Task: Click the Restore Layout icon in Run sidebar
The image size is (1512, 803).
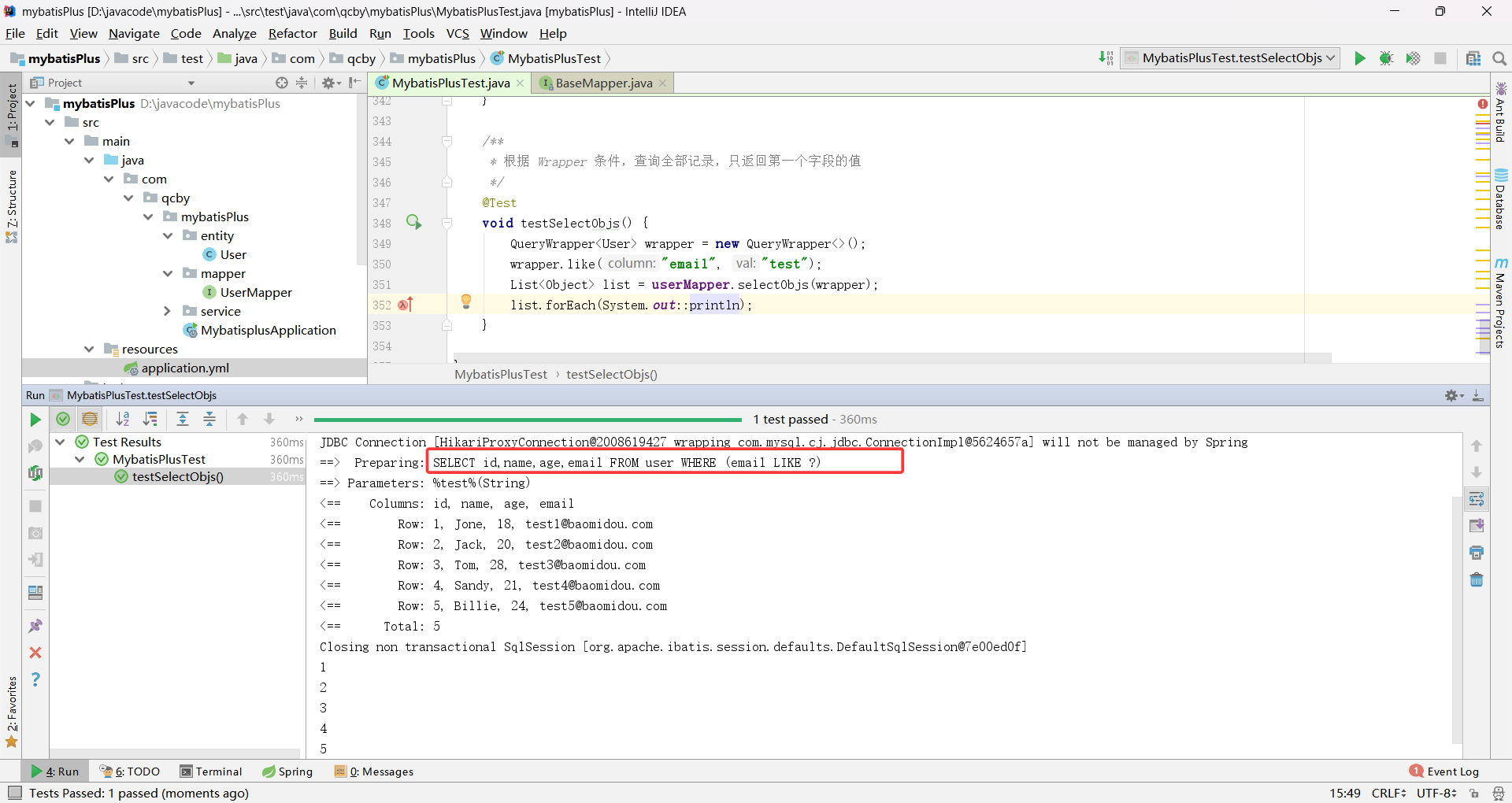Action: [35, 593]
